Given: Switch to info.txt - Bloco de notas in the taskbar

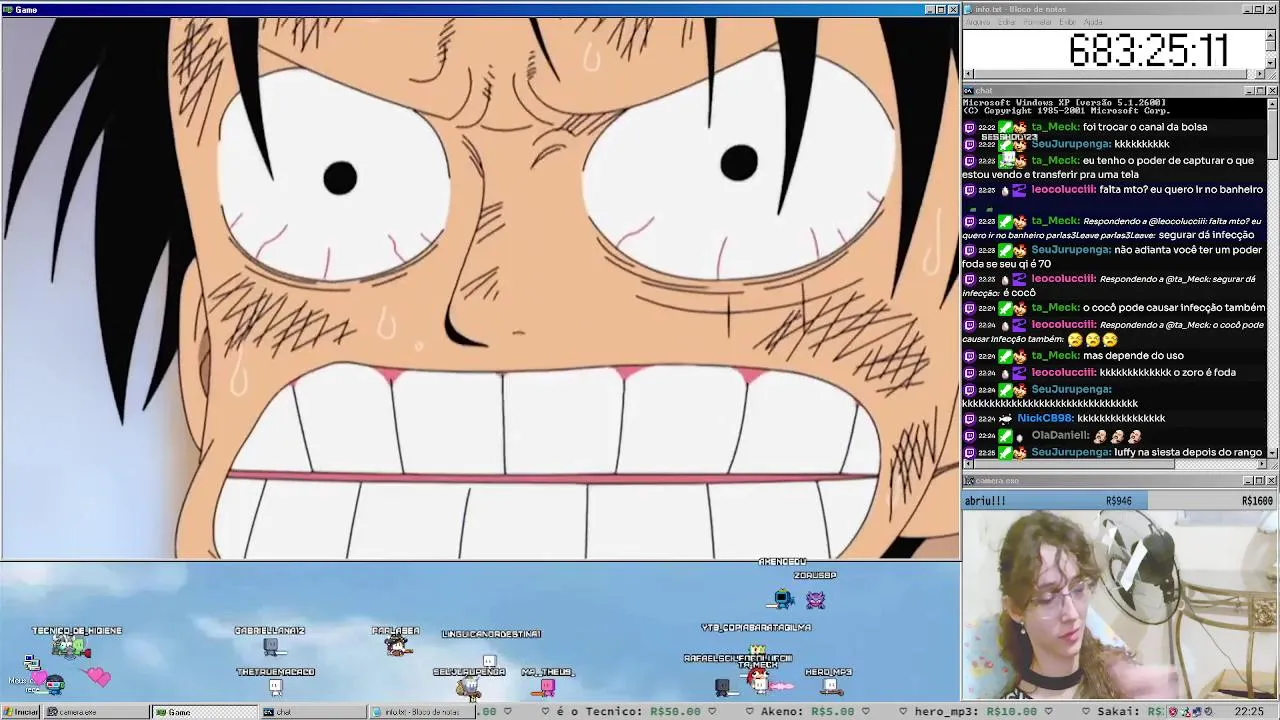Looking at the screenshot, I should [421, 712].
